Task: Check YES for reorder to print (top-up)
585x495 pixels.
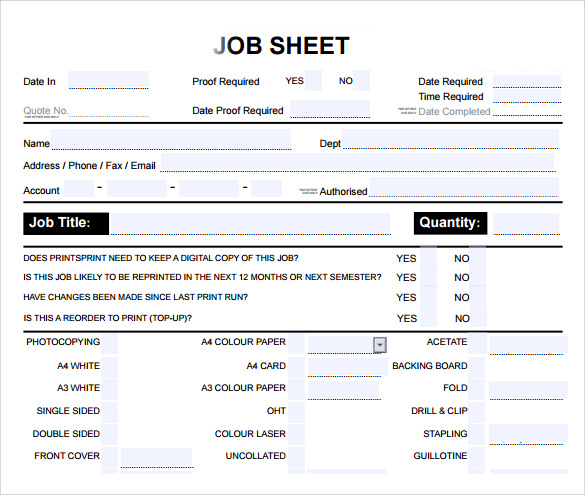Action: [428, 317]
